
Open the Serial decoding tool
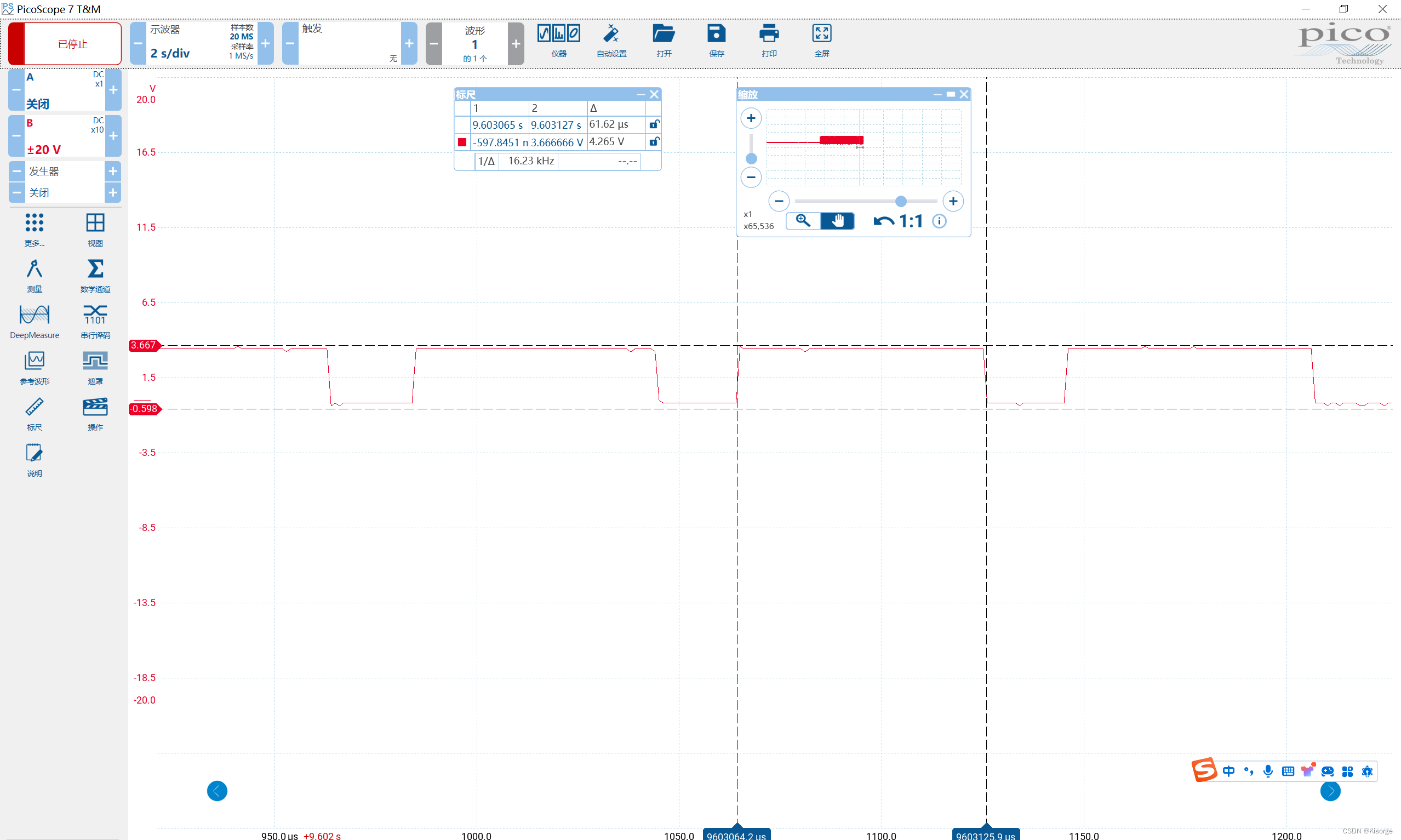[95, 322]
